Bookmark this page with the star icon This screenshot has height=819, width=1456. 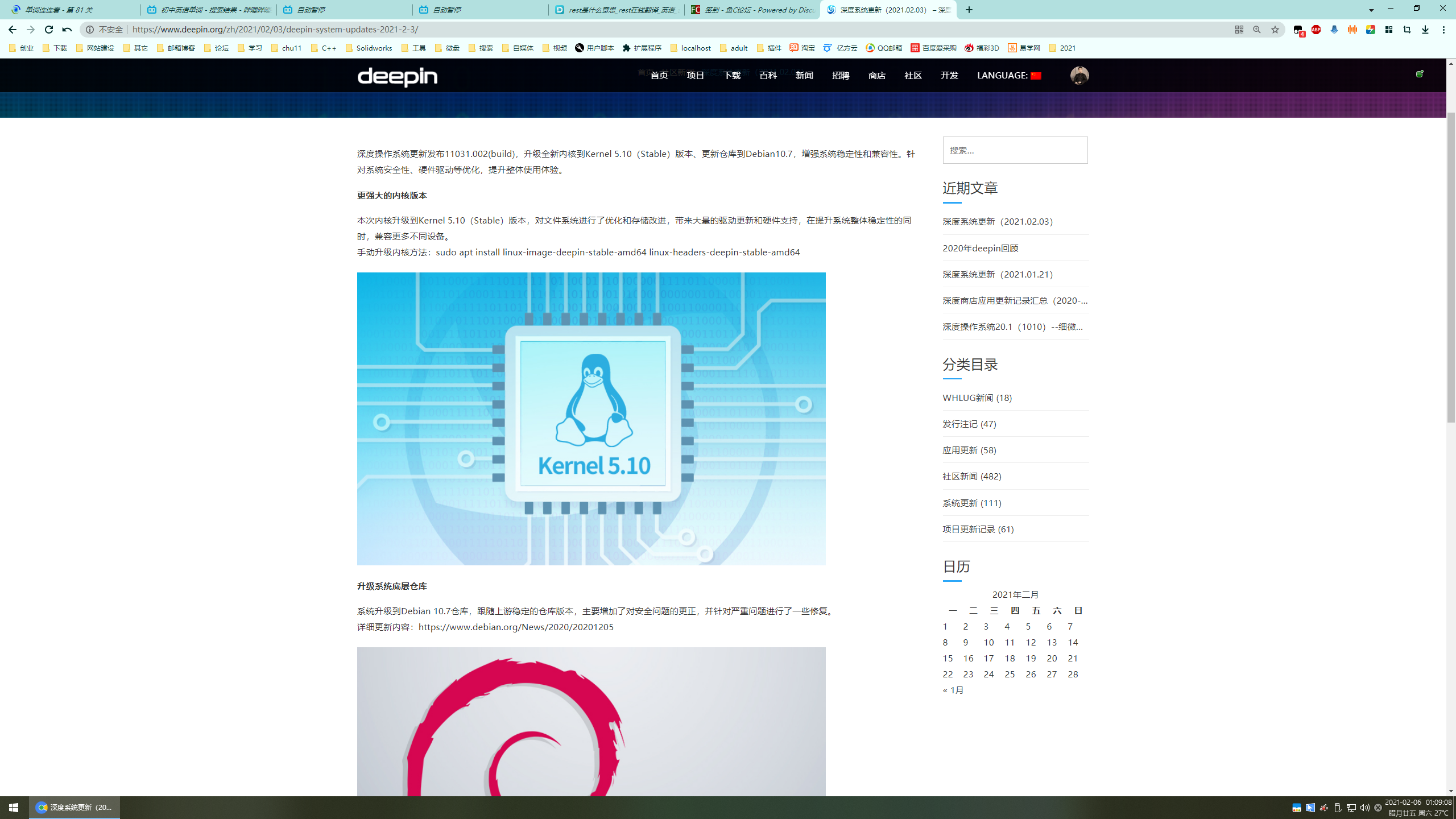(1275, 30)
